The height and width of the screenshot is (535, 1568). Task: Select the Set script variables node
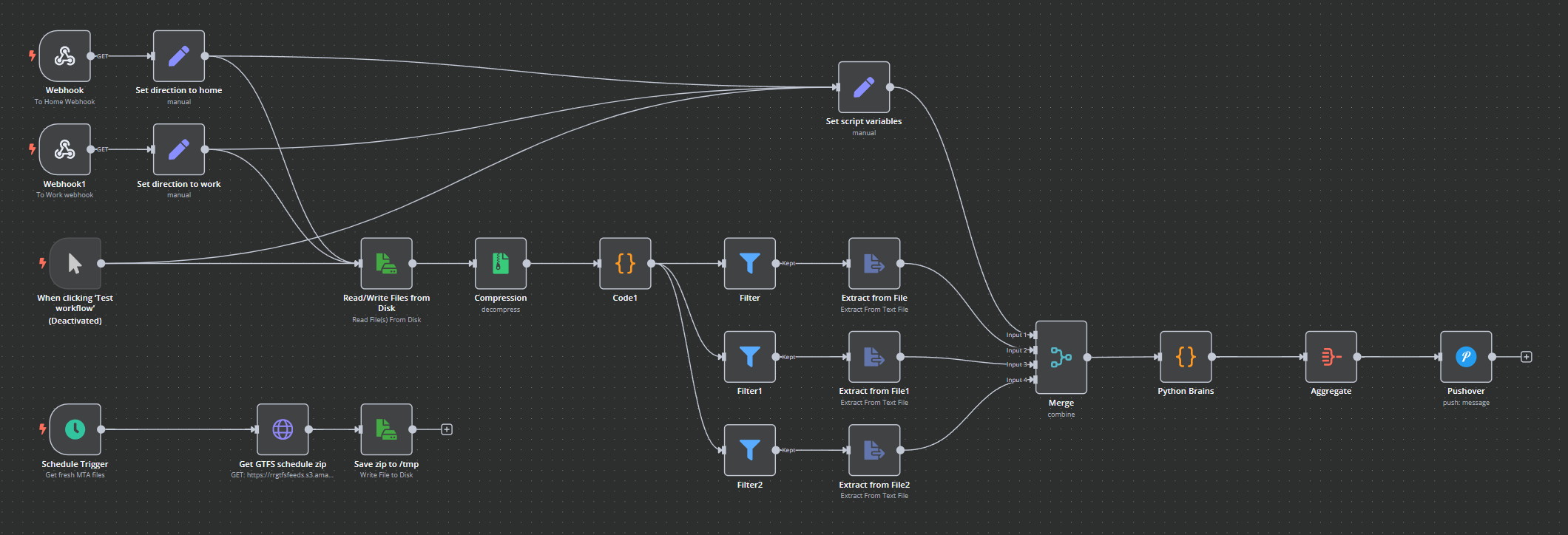click(864, 87)
